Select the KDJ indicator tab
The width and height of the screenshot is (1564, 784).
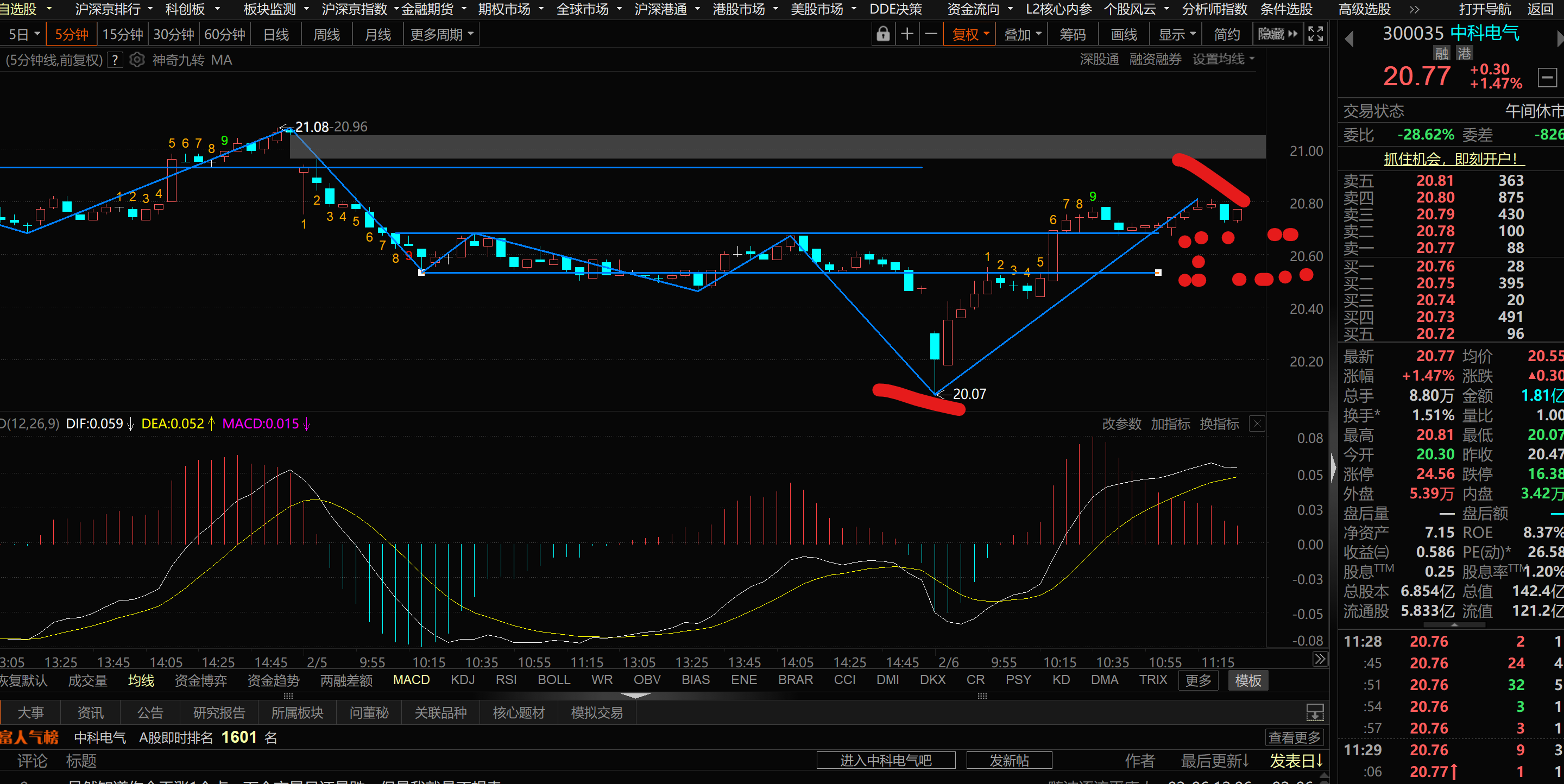(463, 680)
